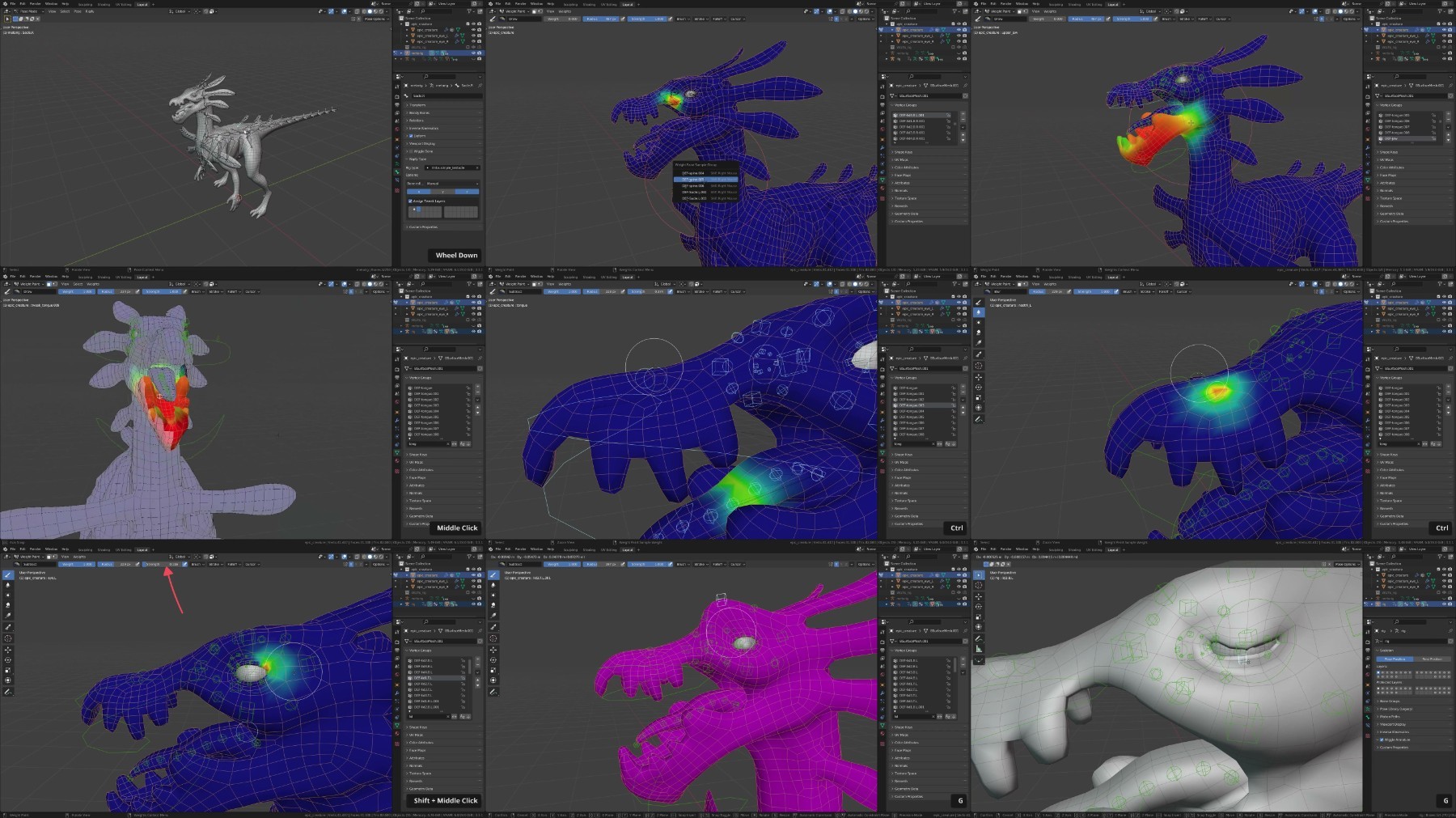This screenshot has height=818, width=1456.
Task: Pick Sample Weight eyedropper in red-arrow view
Action: pos(8,627)
